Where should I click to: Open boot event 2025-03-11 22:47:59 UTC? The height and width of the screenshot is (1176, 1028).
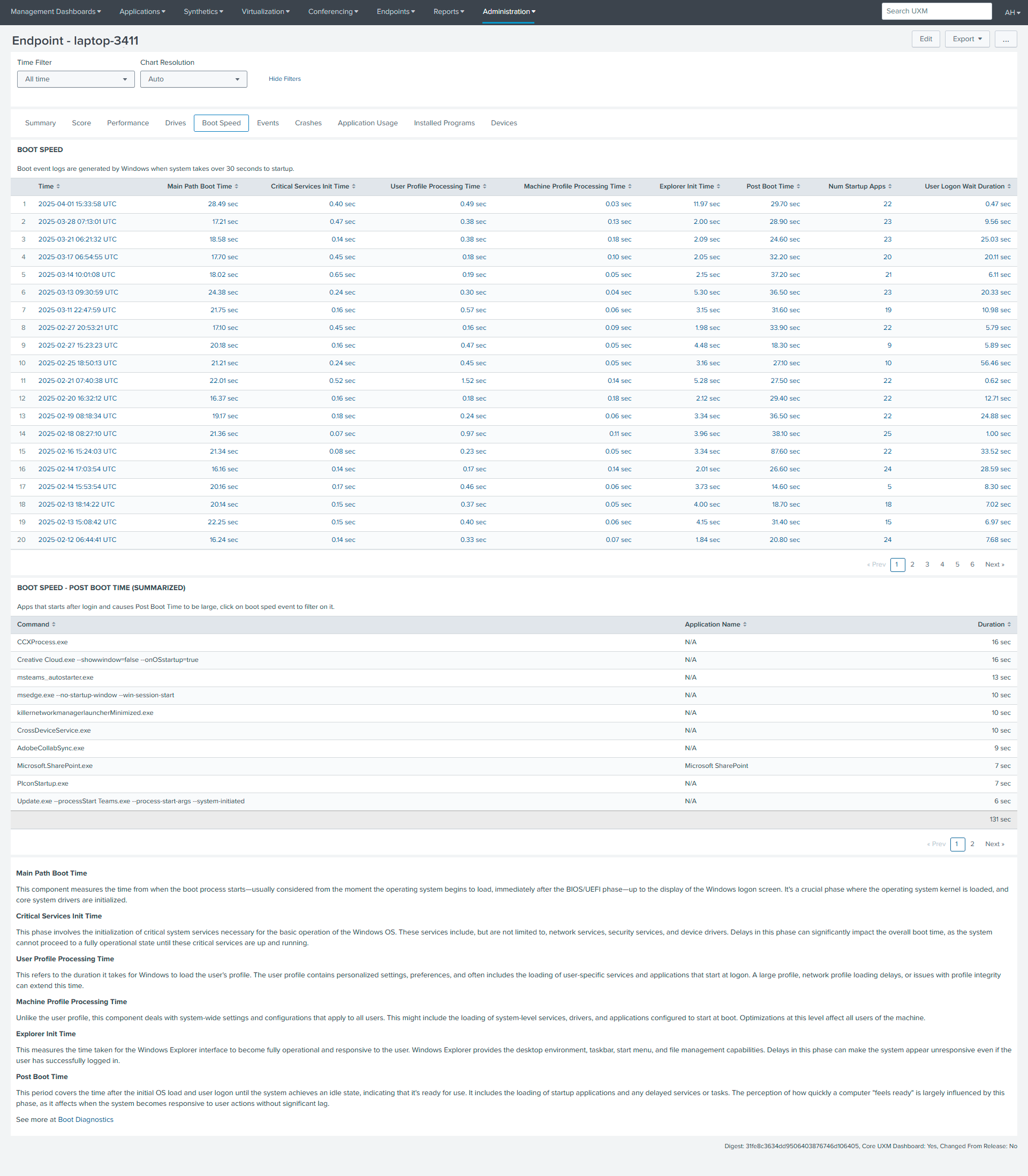77,311
